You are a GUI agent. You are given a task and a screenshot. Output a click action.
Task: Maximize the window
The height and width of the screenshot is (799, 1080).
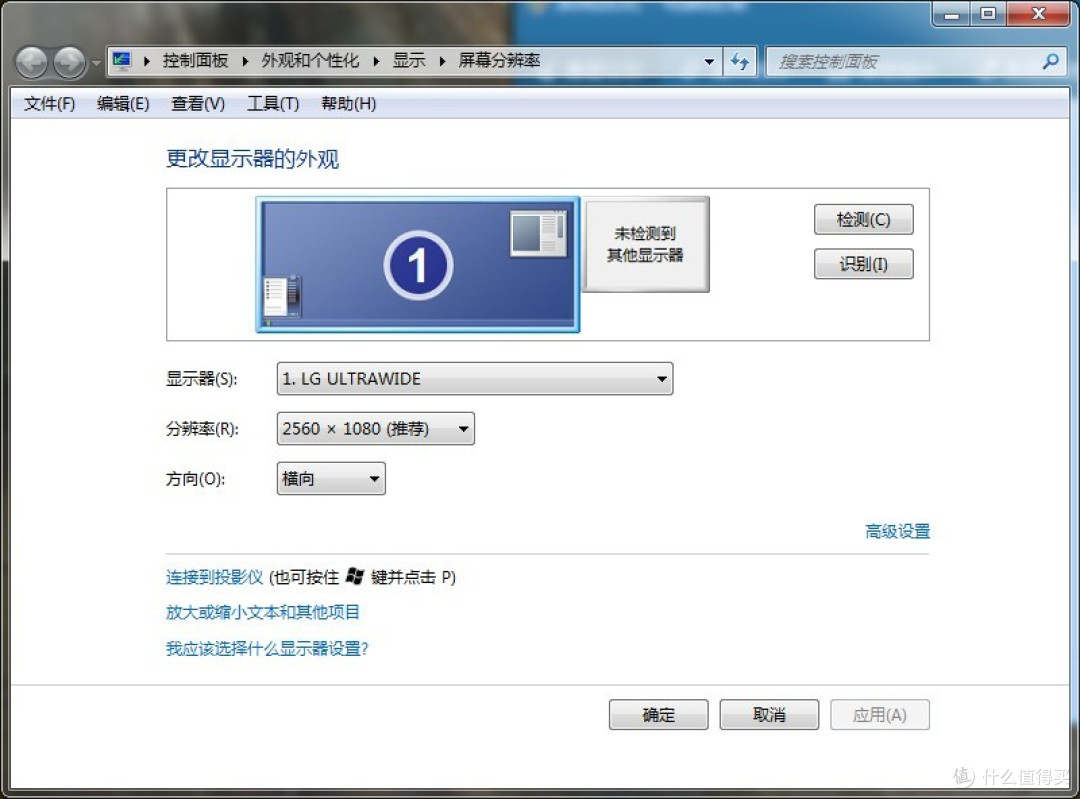point(988,14)
